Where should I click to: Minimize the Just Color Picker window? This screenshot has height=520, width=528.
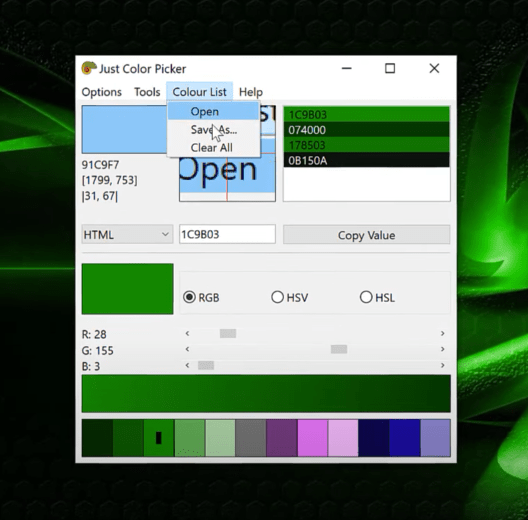346,68
